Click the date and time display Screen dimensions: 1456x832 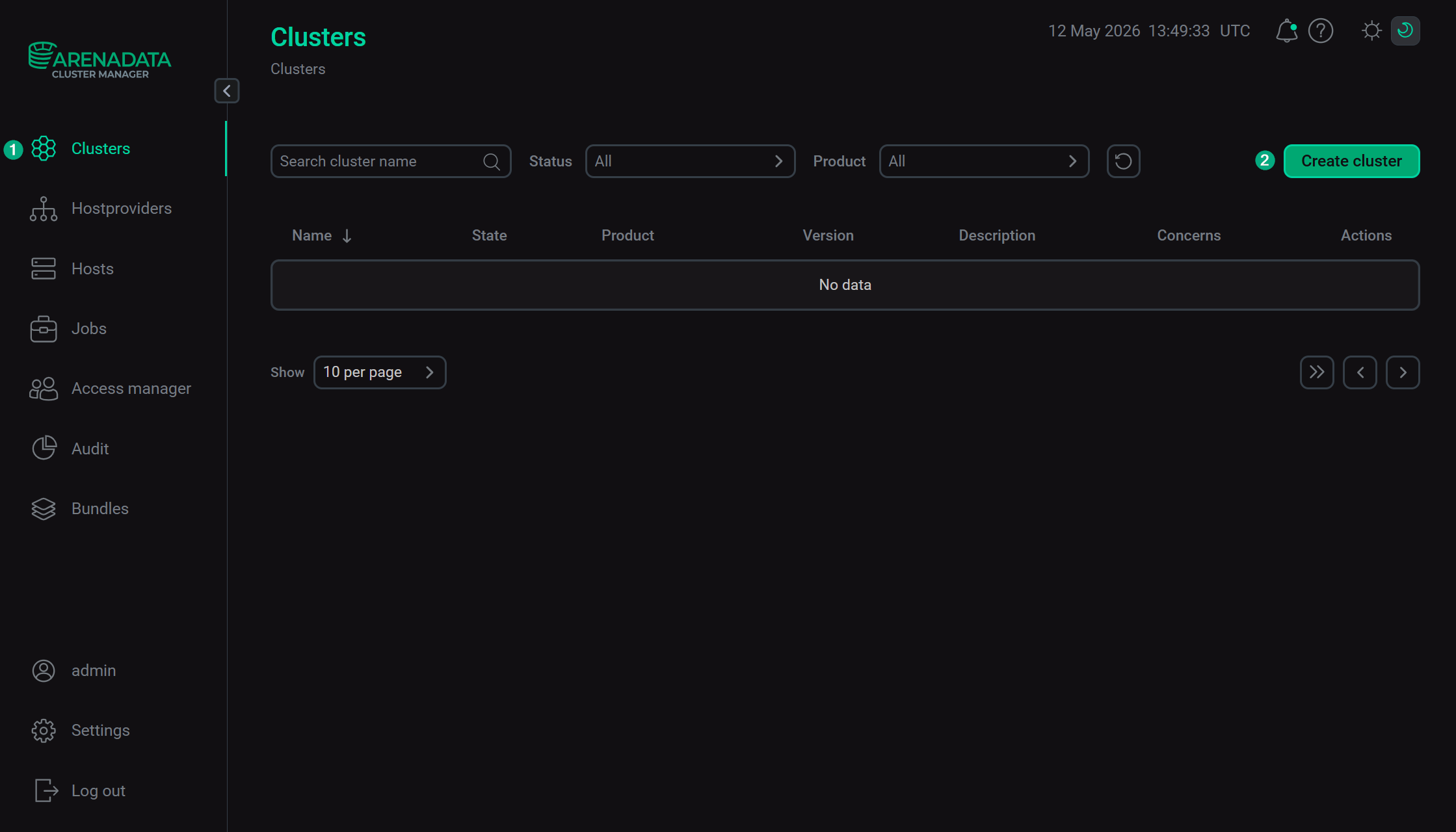[x=1149, y=31]
